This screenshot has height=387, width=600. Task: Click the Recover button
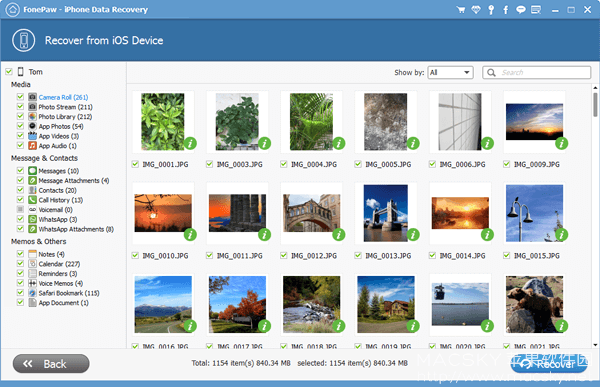click(549, 364)
